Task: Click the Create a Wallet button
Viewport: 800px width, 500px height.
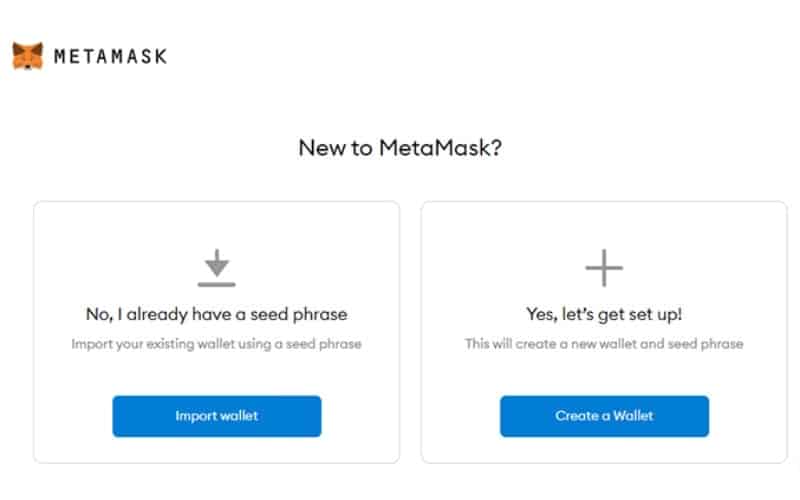Action: 604,416
